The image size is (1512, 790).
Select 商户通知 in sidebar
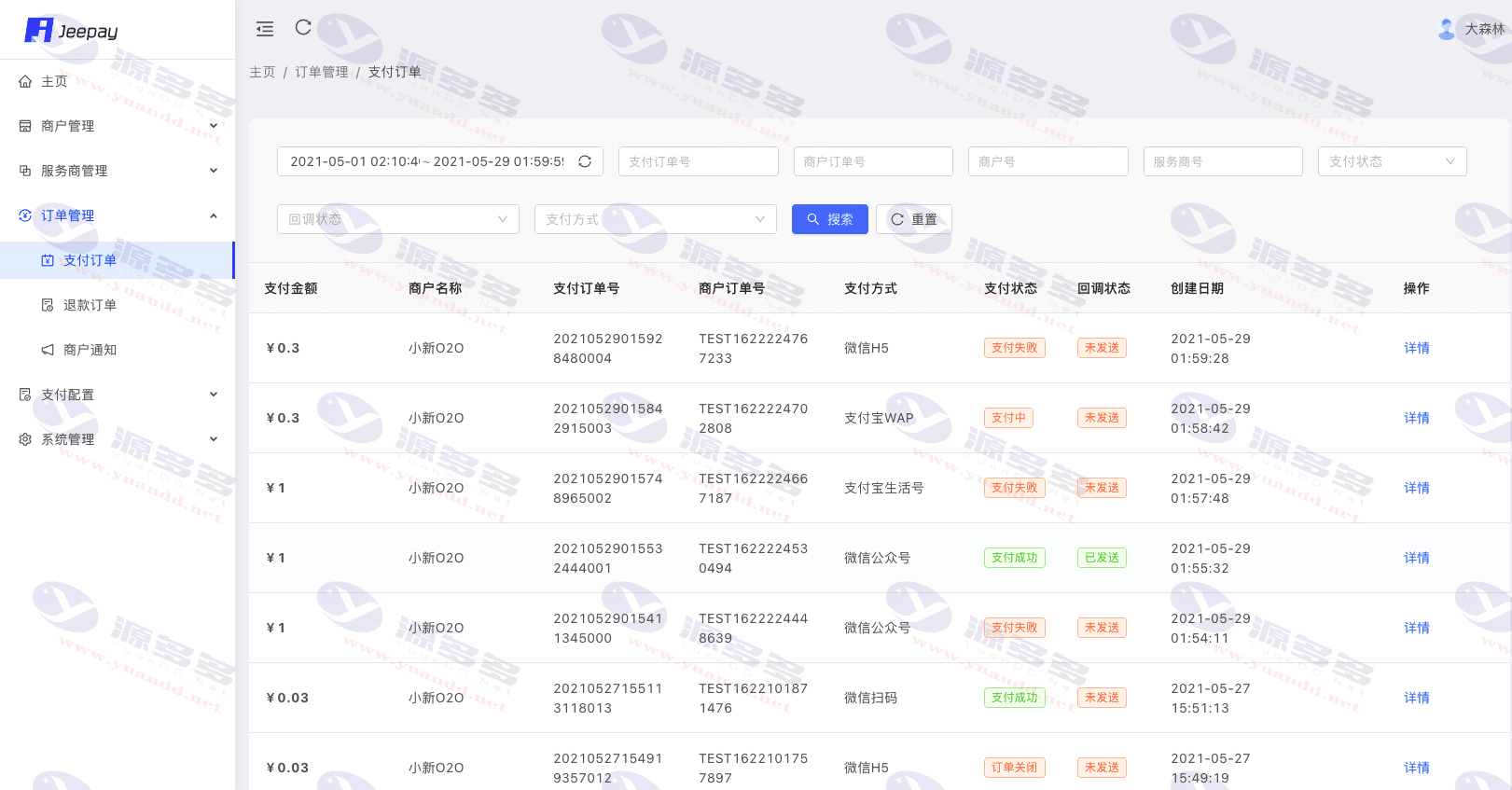118,350
